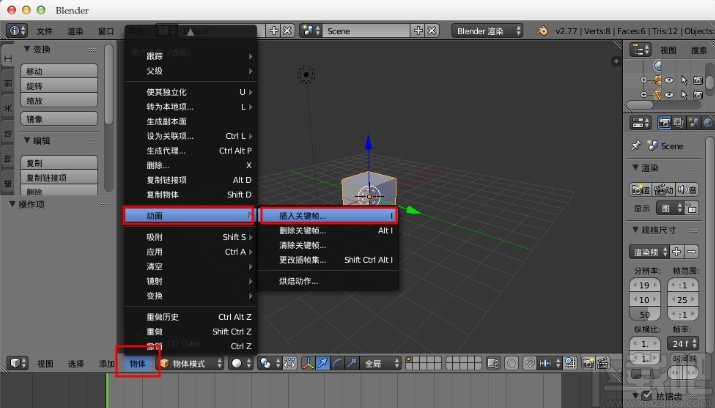Select the scale manipulator icon

[352, 363]
